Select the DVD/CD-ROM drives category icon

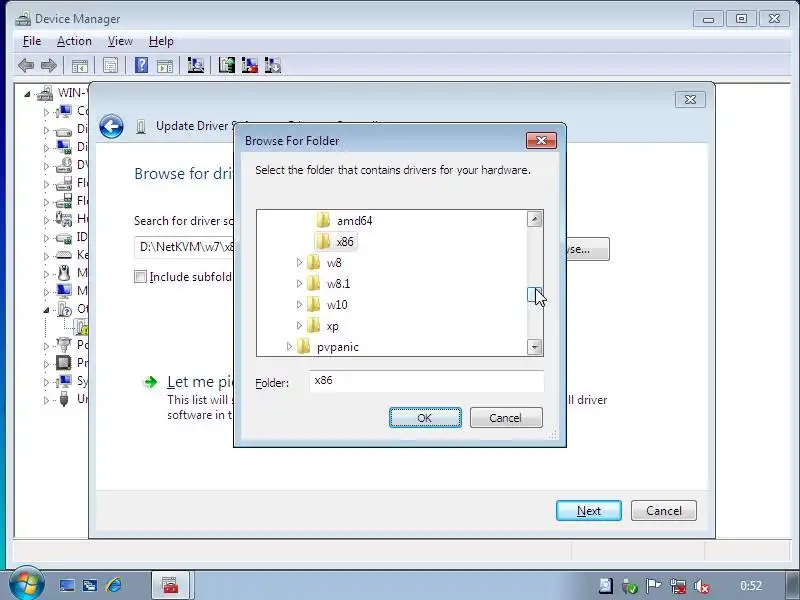pyautogui.click(x=64, y=165)
